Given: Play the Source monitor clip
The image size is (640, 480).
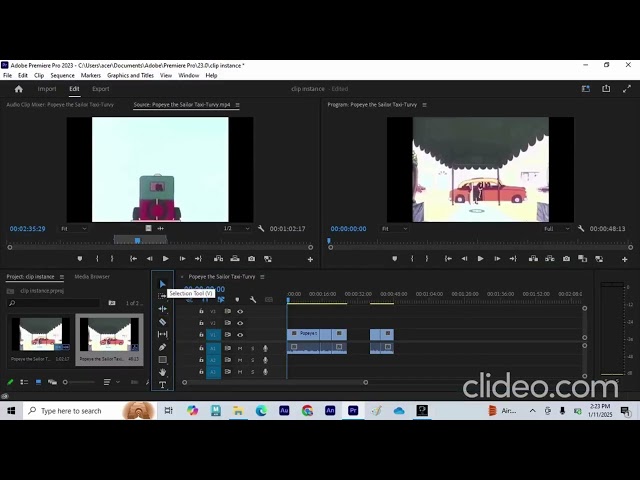Looking at the screenshot, I should point(165,259).
